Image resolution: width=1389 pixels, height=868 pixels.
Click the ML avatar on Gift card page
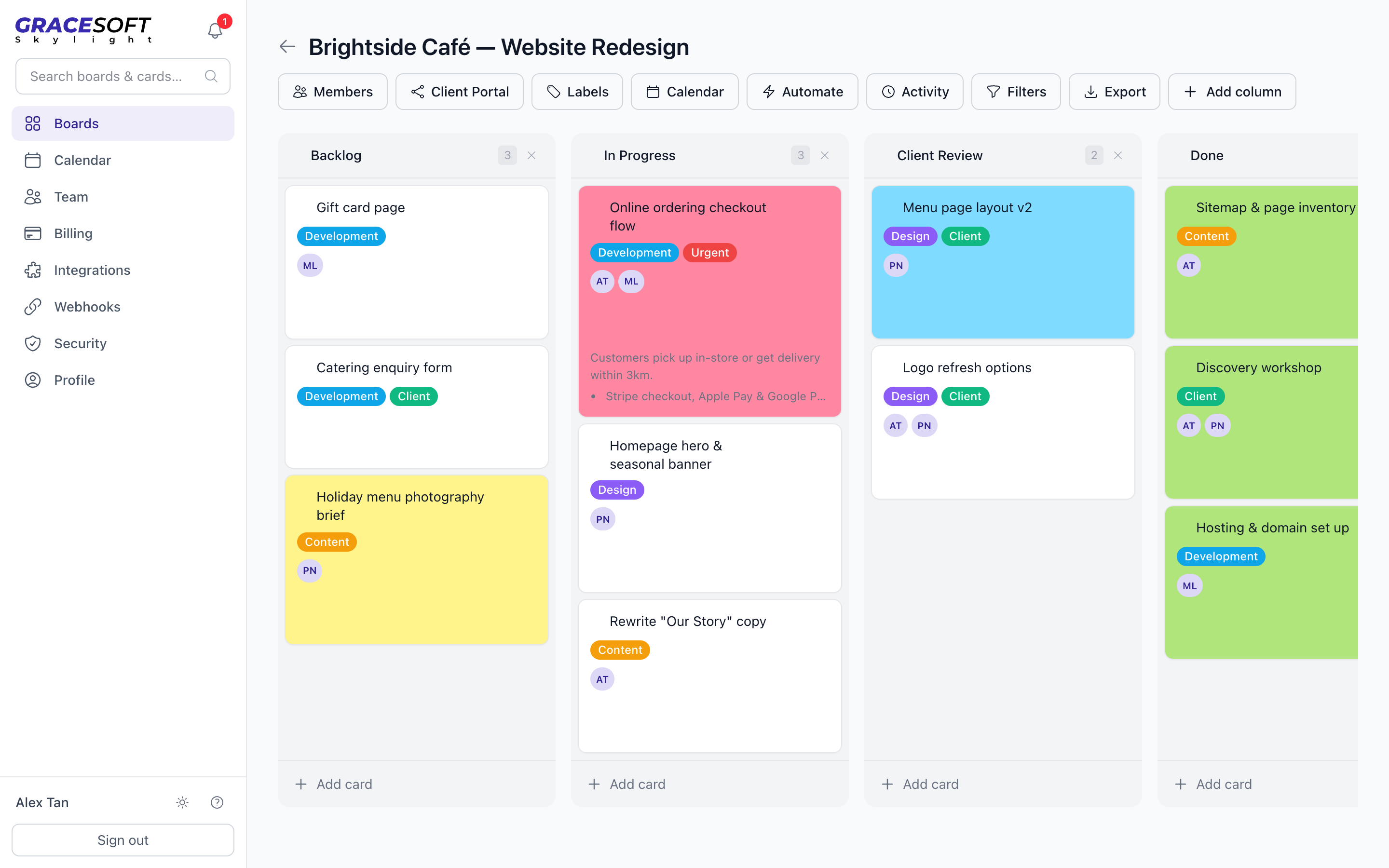(310, 266)
